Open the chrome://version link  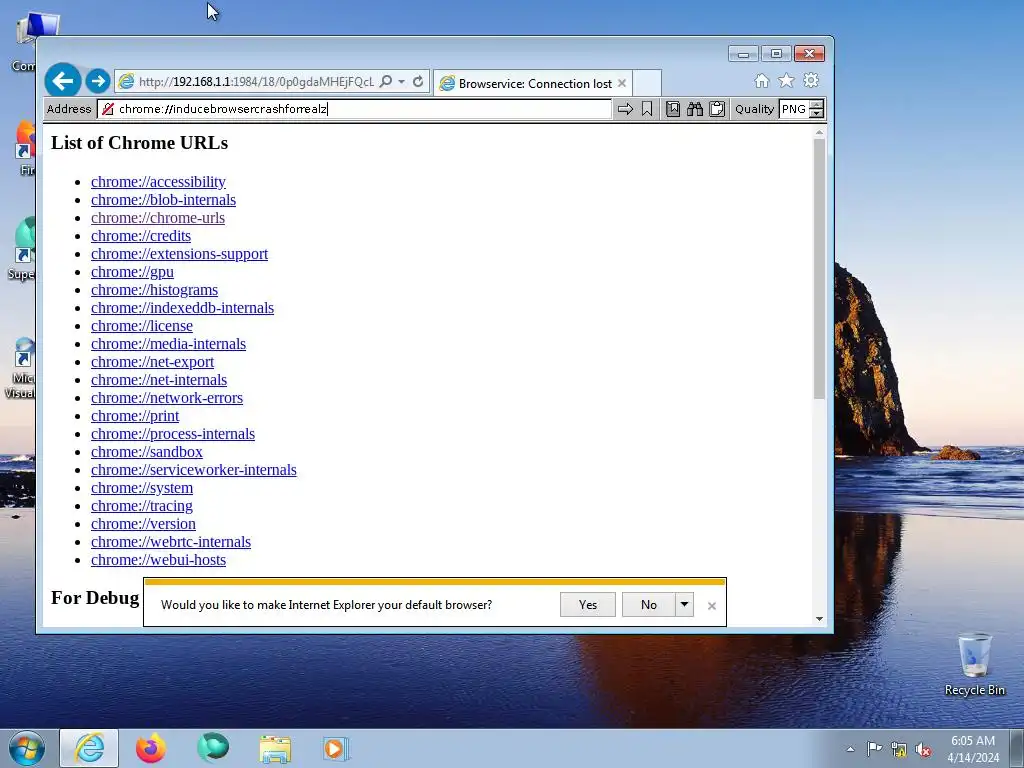143,523
